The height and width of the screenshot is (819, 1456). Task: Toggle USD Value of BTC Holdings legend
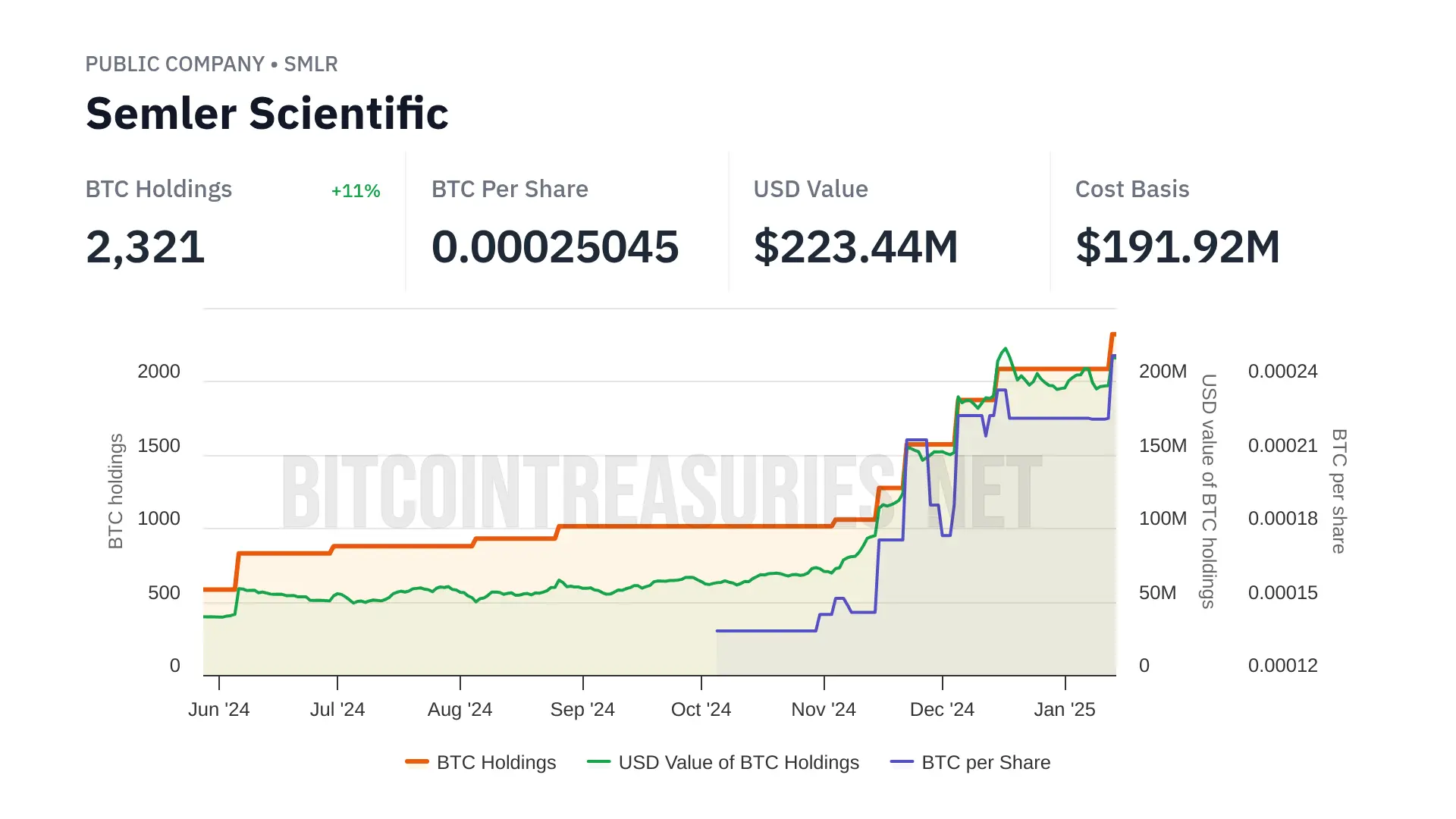pyautogui.click(x=723, y=762)
